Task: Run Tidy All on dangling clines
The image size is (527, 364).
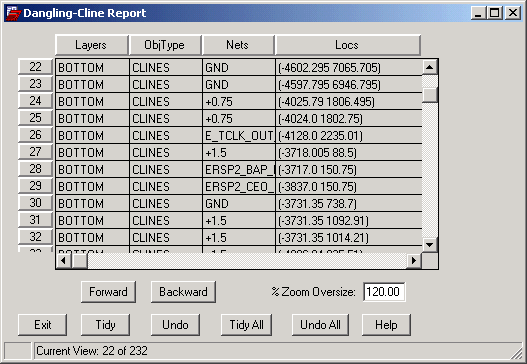Action: (x=246, y=325)
